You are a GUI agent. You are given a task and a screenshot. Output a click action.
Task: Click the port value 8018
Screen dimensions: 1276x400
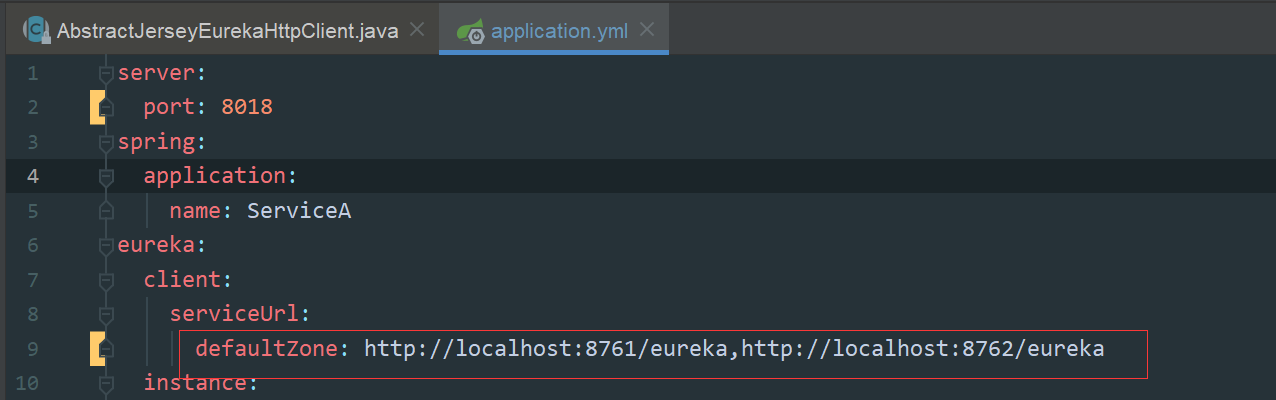click(x=247, y=107)
